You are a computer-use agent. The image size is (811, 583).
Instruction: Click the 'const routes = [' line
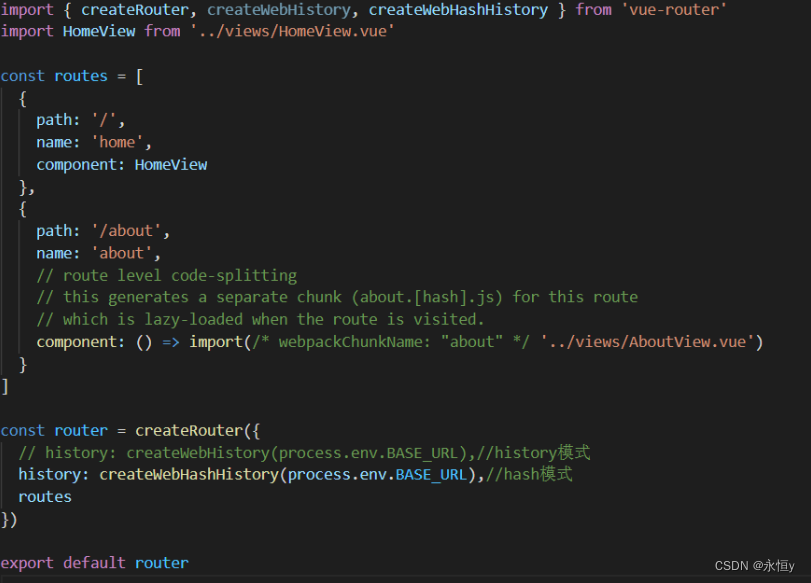[x=72, y=76]
